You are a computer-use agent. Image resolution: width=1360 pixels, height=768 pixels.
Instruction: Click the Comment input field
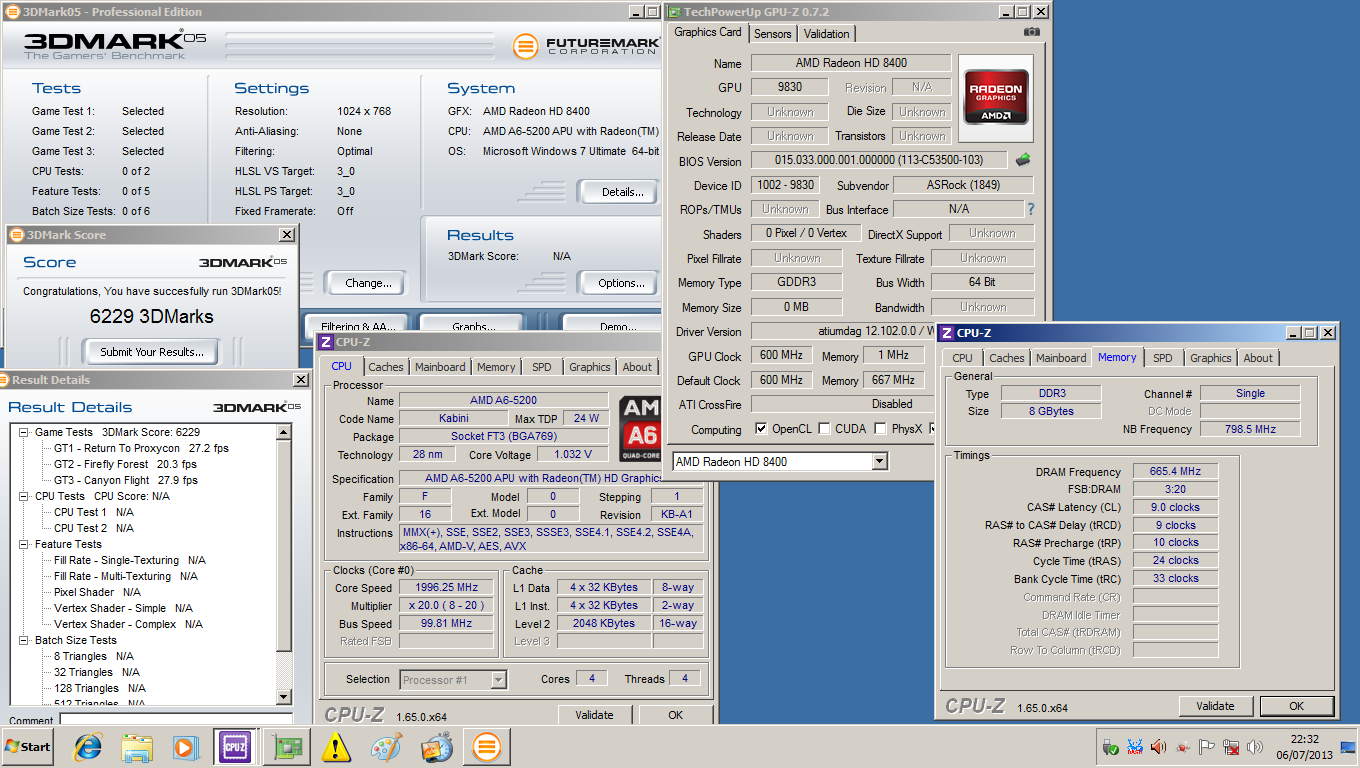[x=176, y=719]
